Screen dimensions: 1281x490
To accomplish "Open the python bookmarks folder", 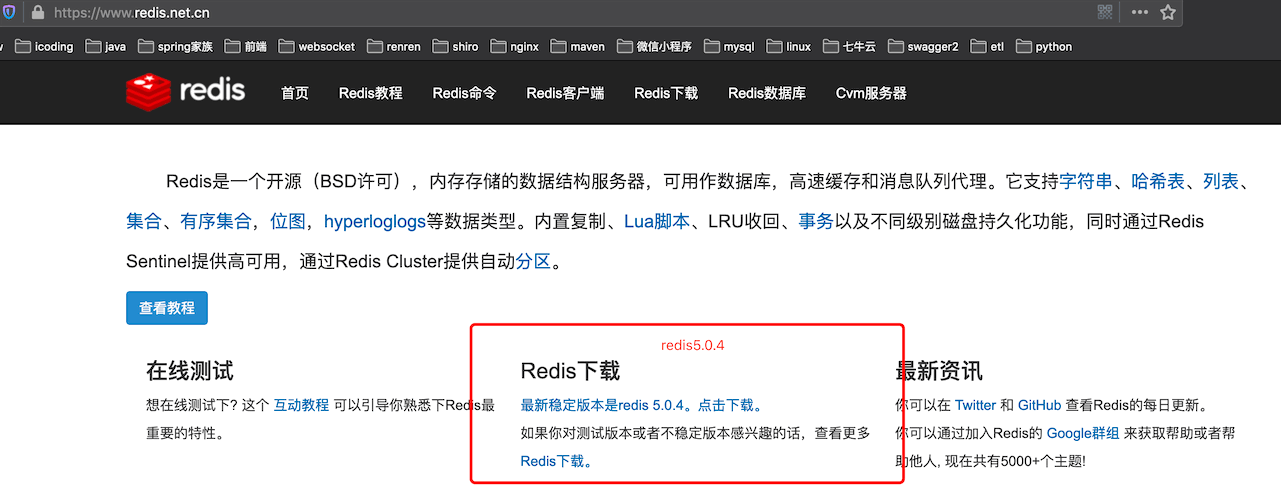I will pyautogui.click(x=1044, y=46).
